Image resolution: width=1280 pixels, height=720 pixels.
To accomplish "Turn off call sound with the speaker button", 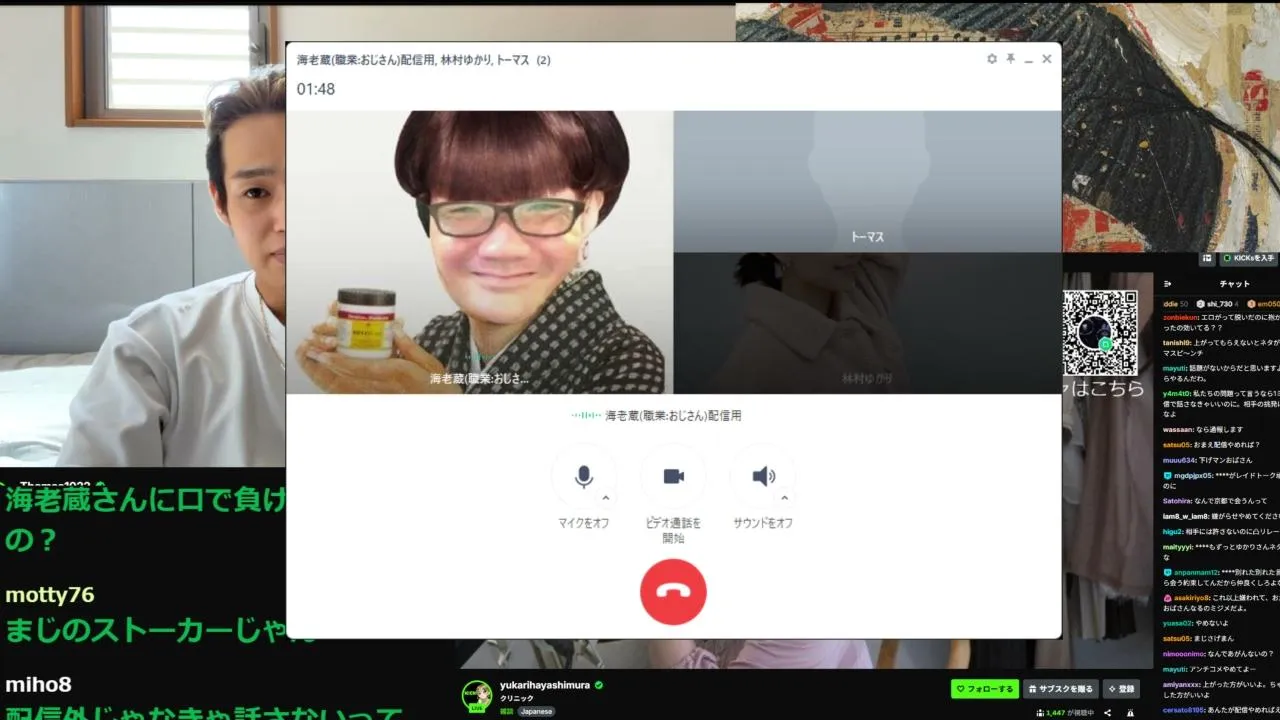I will pyautogui.click(x=763, y=476).
